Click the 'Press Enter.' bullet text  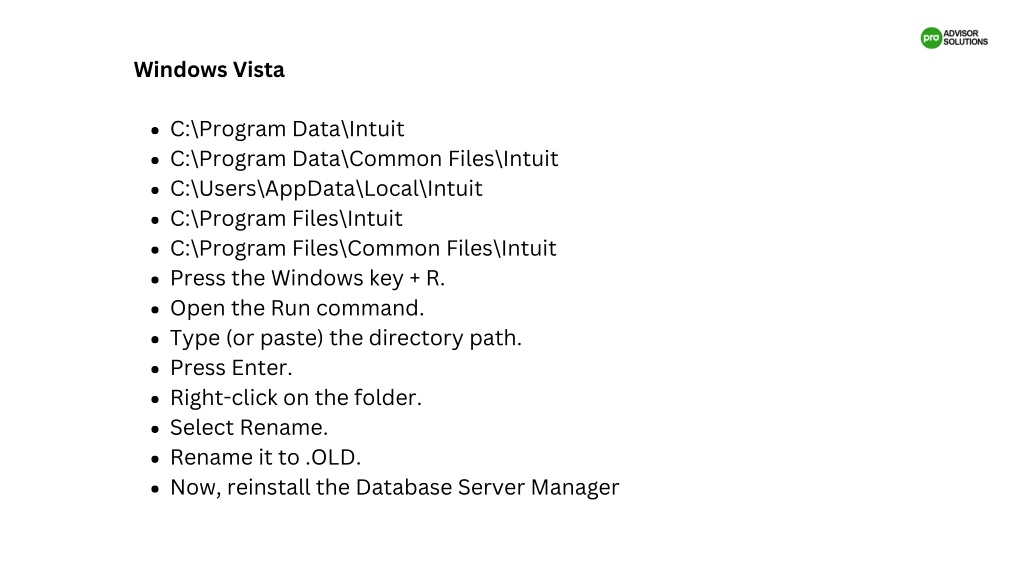click(231, 368)
